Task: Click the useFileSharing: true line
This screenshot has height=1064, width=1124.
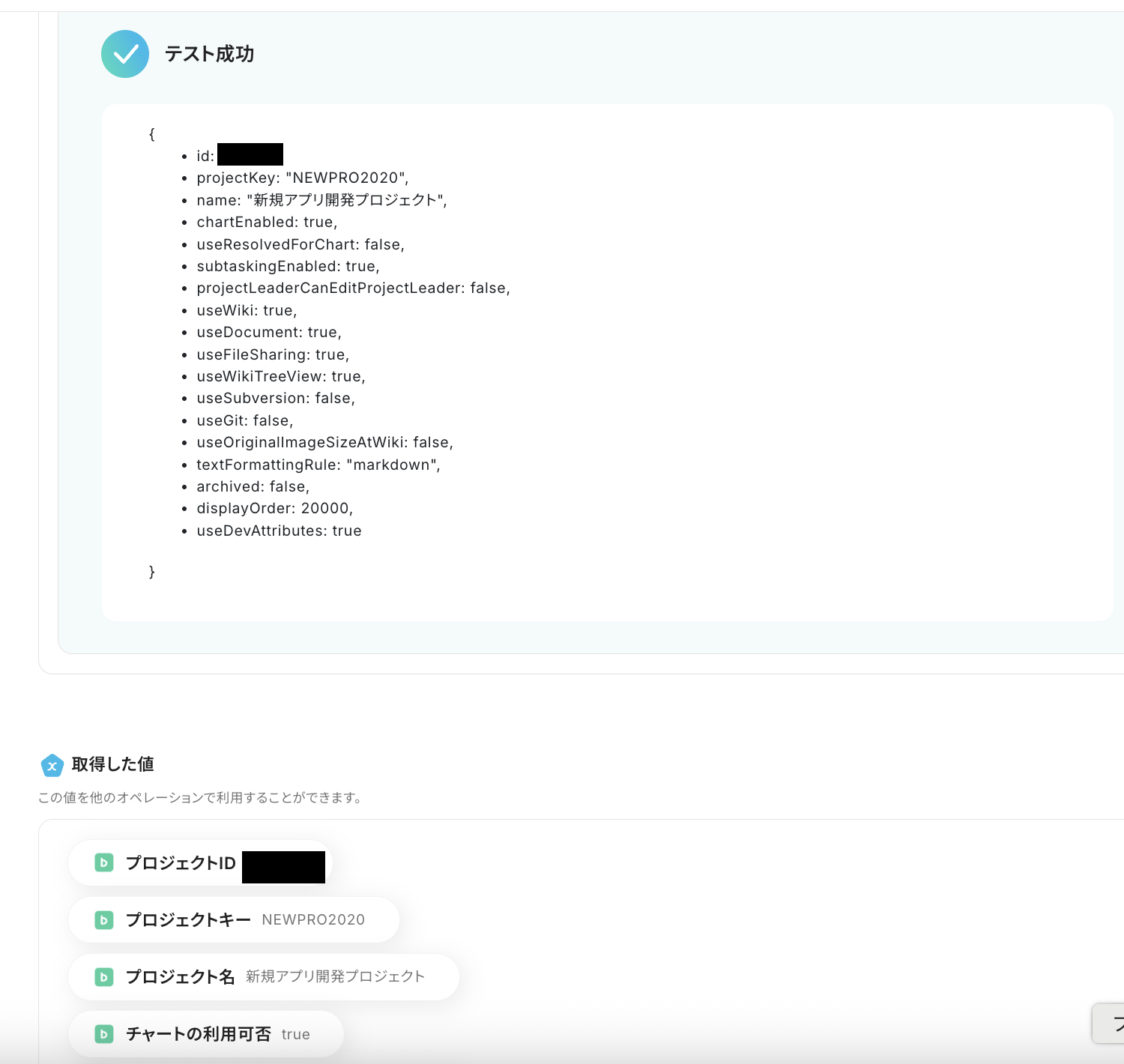Action: tap(274, 354)
